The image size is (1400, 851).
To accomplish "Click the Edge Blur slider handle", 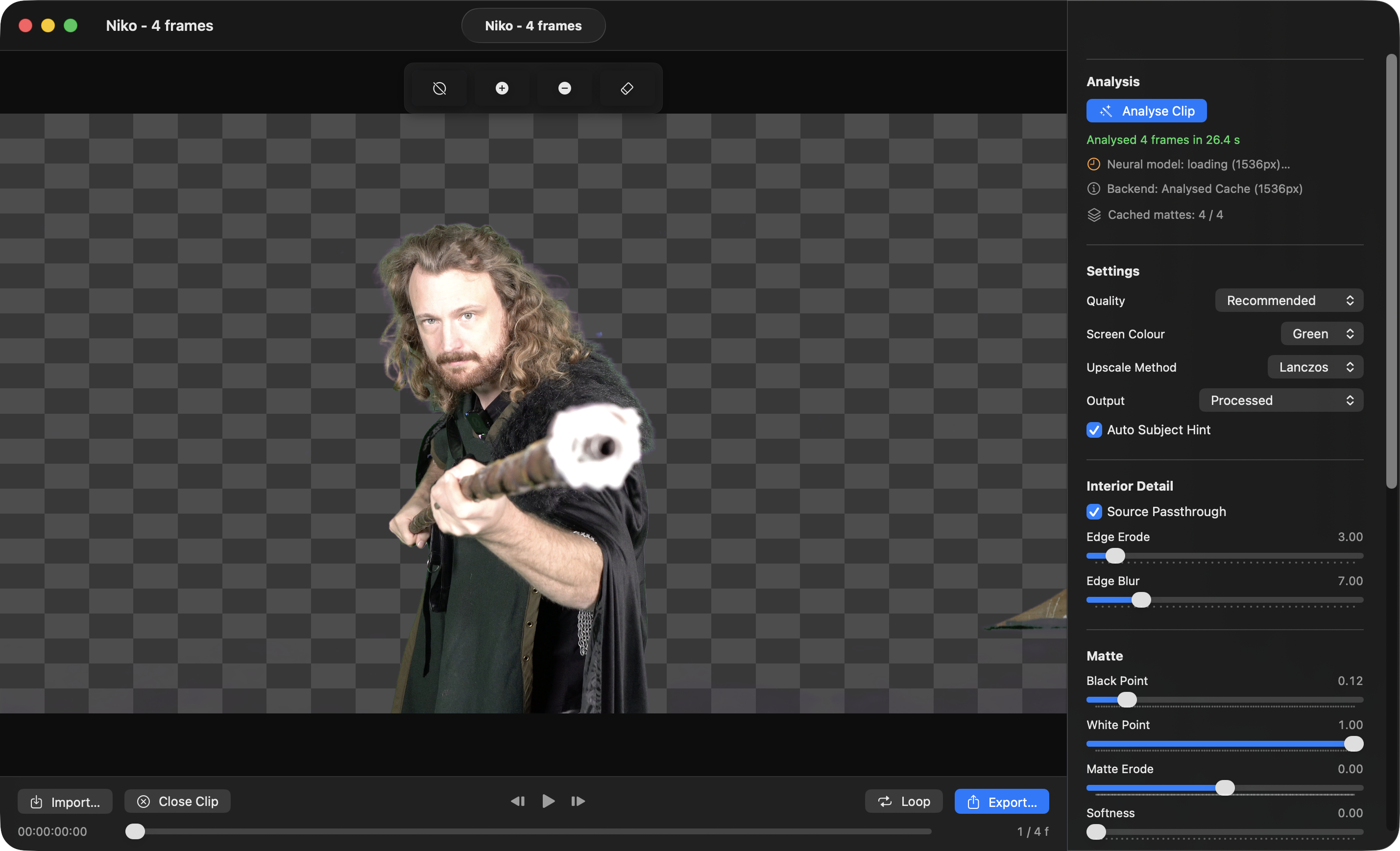I will 1141,600.
